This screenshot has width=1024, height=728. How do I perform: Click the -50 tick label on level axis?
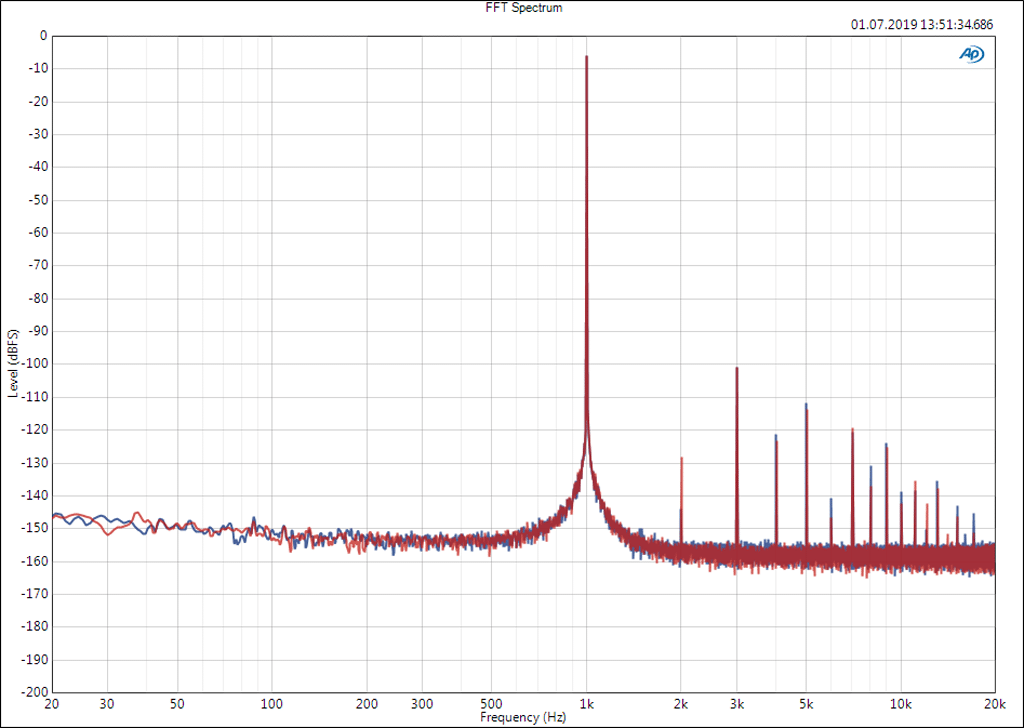coord(38,200)
